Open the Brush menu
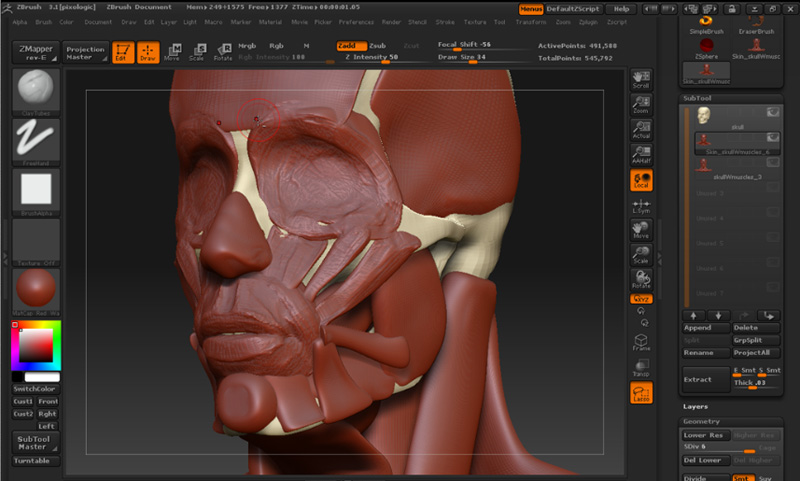Viewport: 800px width, 481px height. 44,22
